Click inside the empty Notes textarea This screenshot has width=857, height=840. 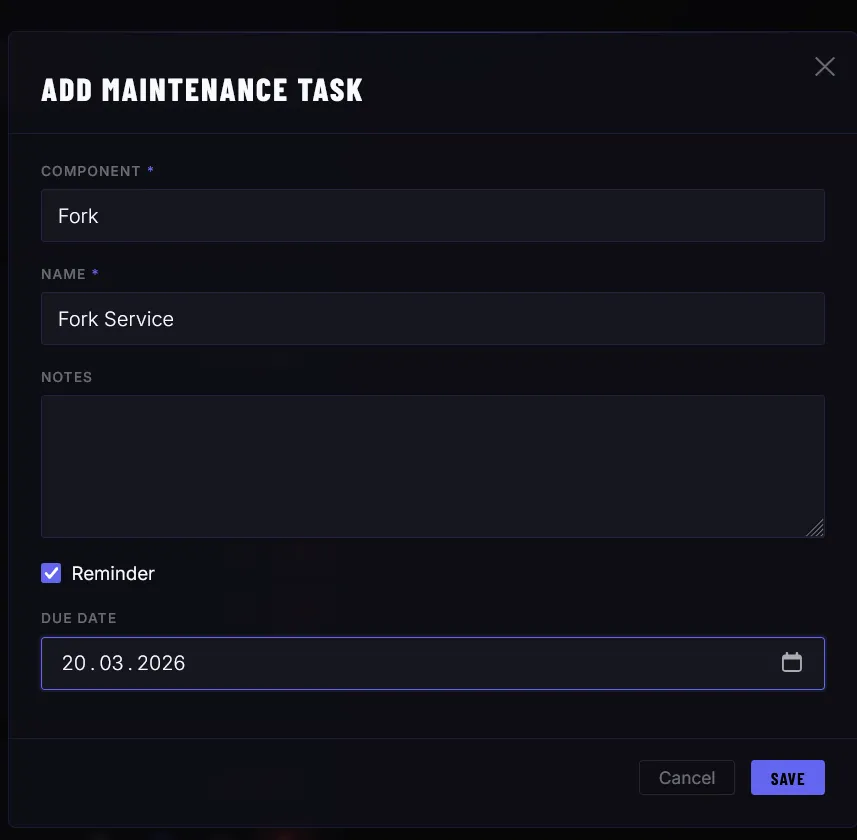click(x=433, y=466)
